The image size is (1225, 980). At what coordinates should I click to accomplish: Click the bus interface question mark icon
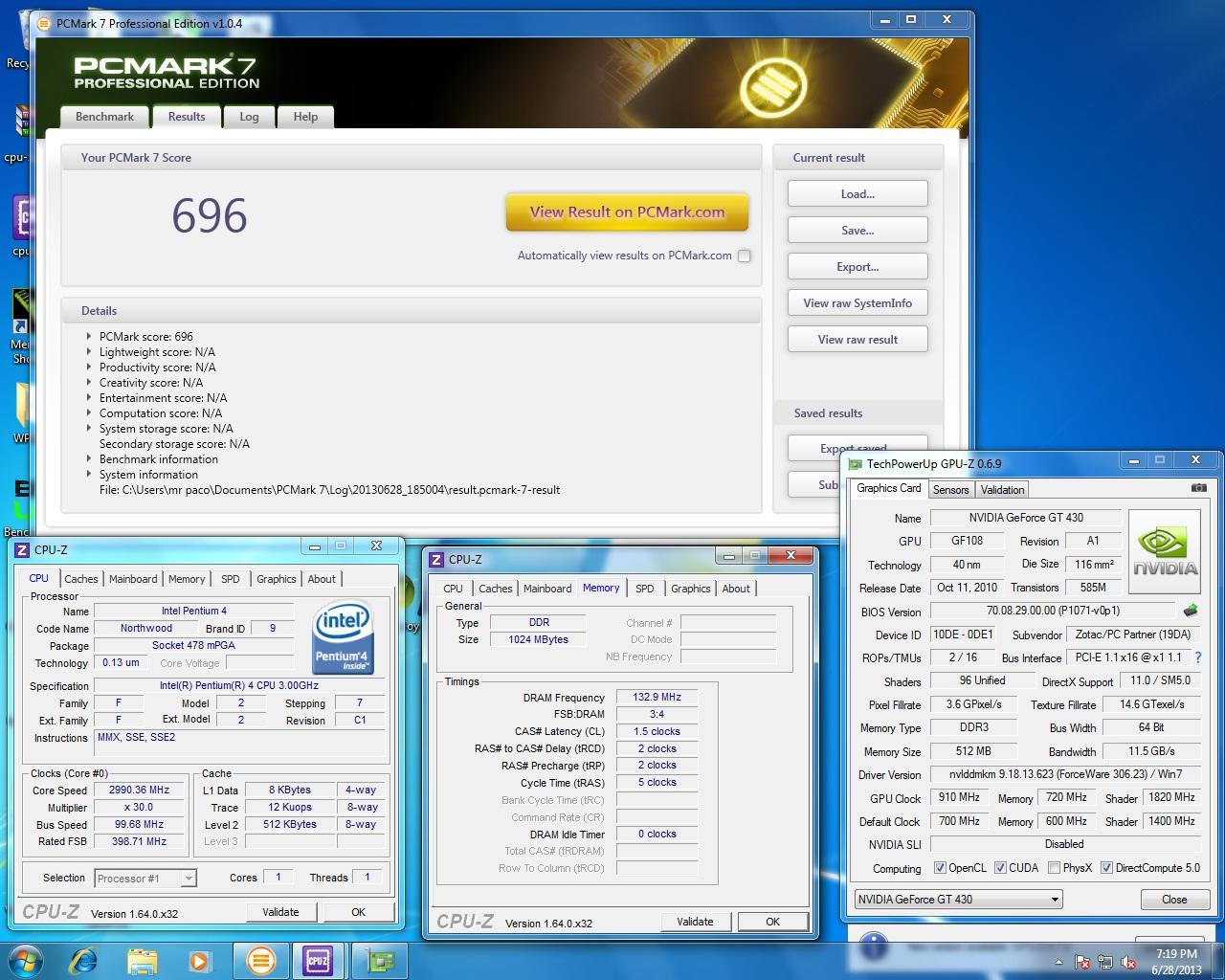pyautogui.click(x=1197, y=657)
